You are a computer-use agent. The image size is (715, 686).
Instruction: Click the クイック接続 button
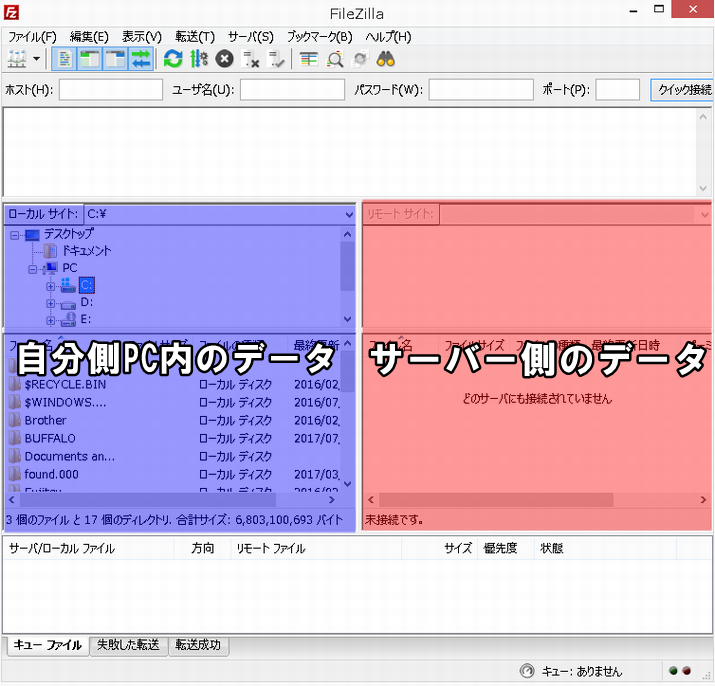click(x=682, y=89)
